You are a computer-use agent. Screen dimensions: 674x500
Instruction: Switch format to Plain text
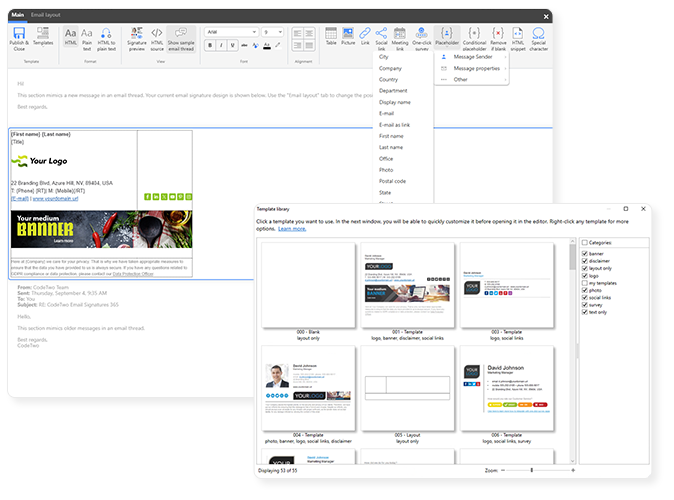point(87,39)
